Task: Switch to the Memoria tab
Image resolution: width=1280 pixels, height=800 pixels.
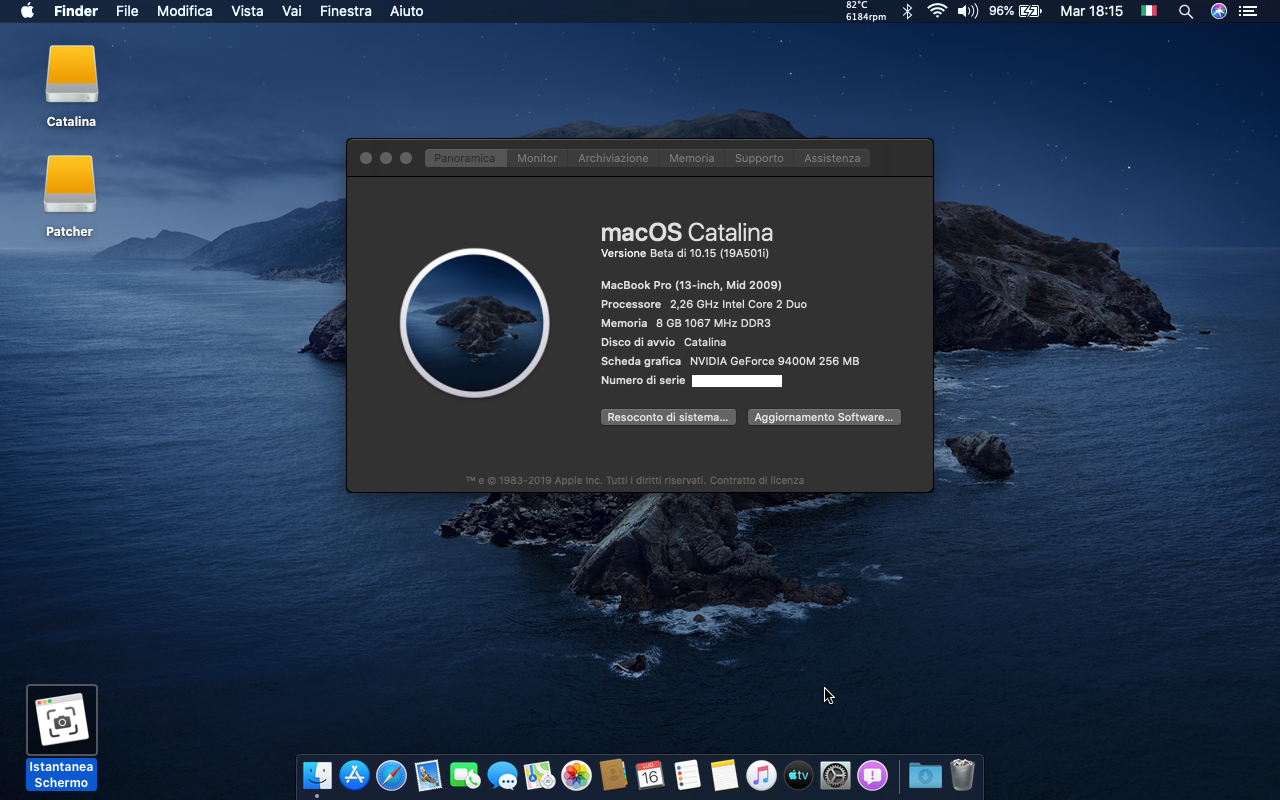Action: (x=692, y=158)
